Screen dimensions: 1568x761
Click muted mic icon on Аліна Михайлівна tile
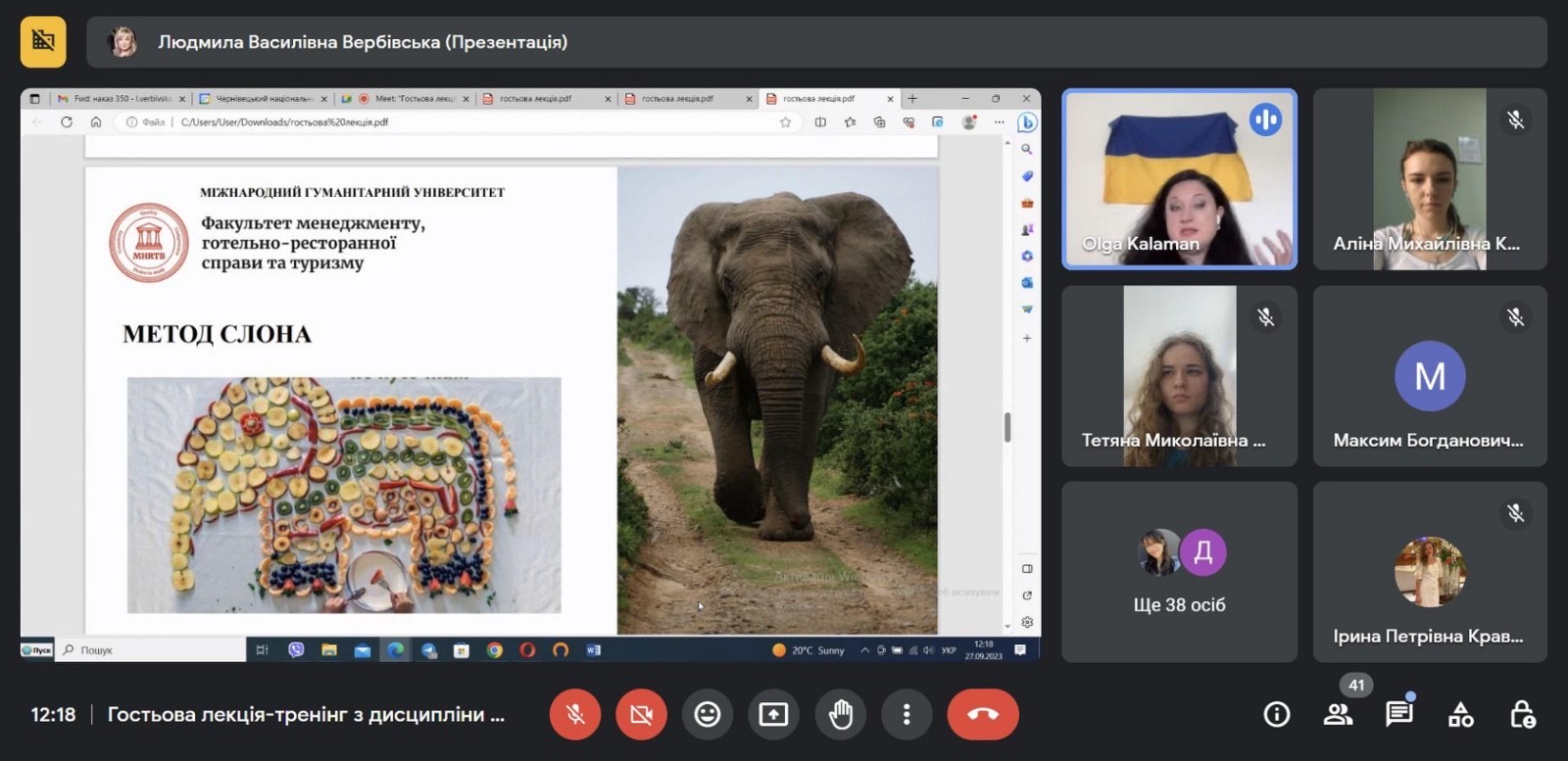[x=1516, y=120]
